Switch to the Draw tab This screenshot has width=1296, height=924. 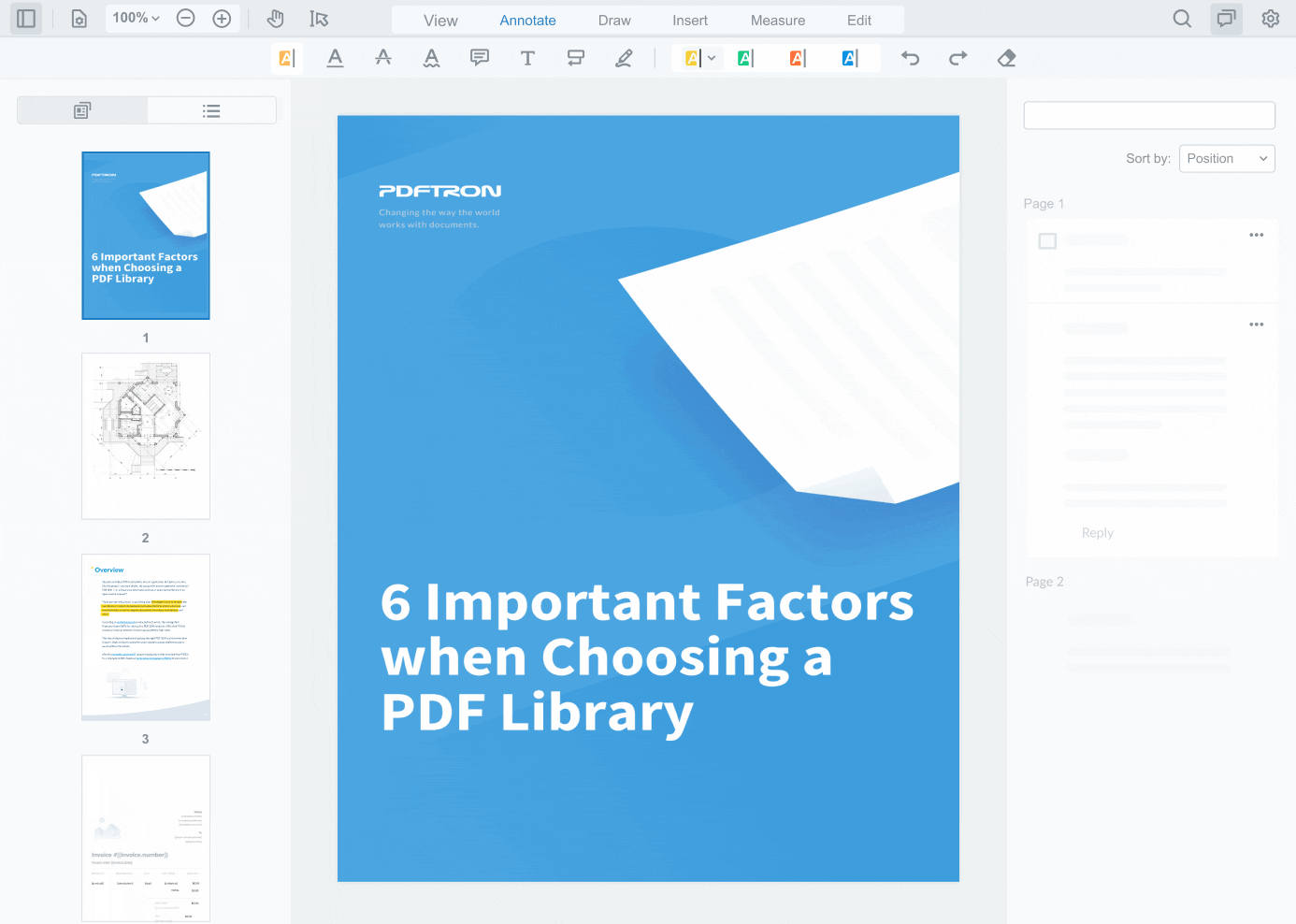(614, 21)
